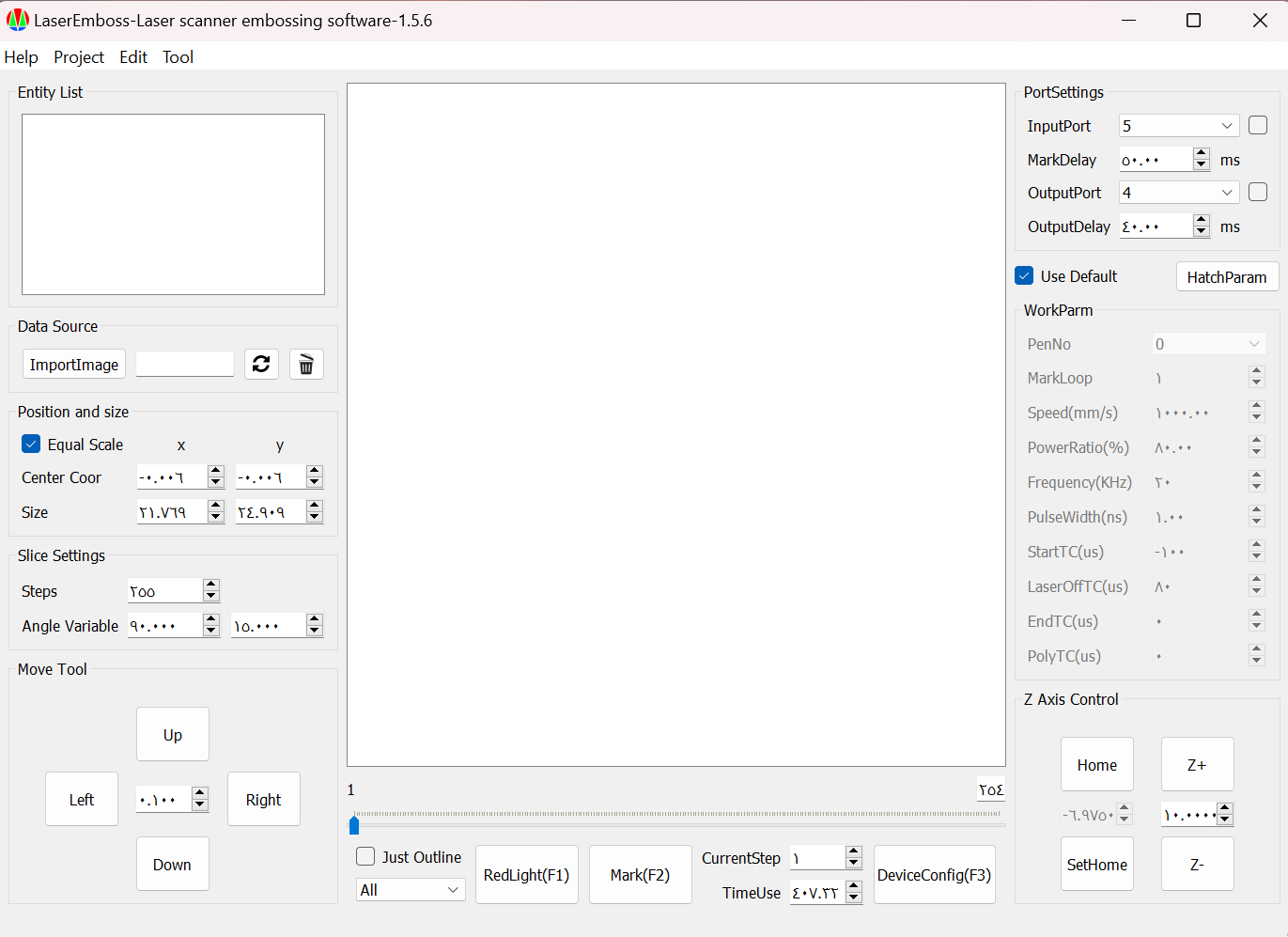
Task: Click the data source file name field
Action: click(x=185, y=364)
